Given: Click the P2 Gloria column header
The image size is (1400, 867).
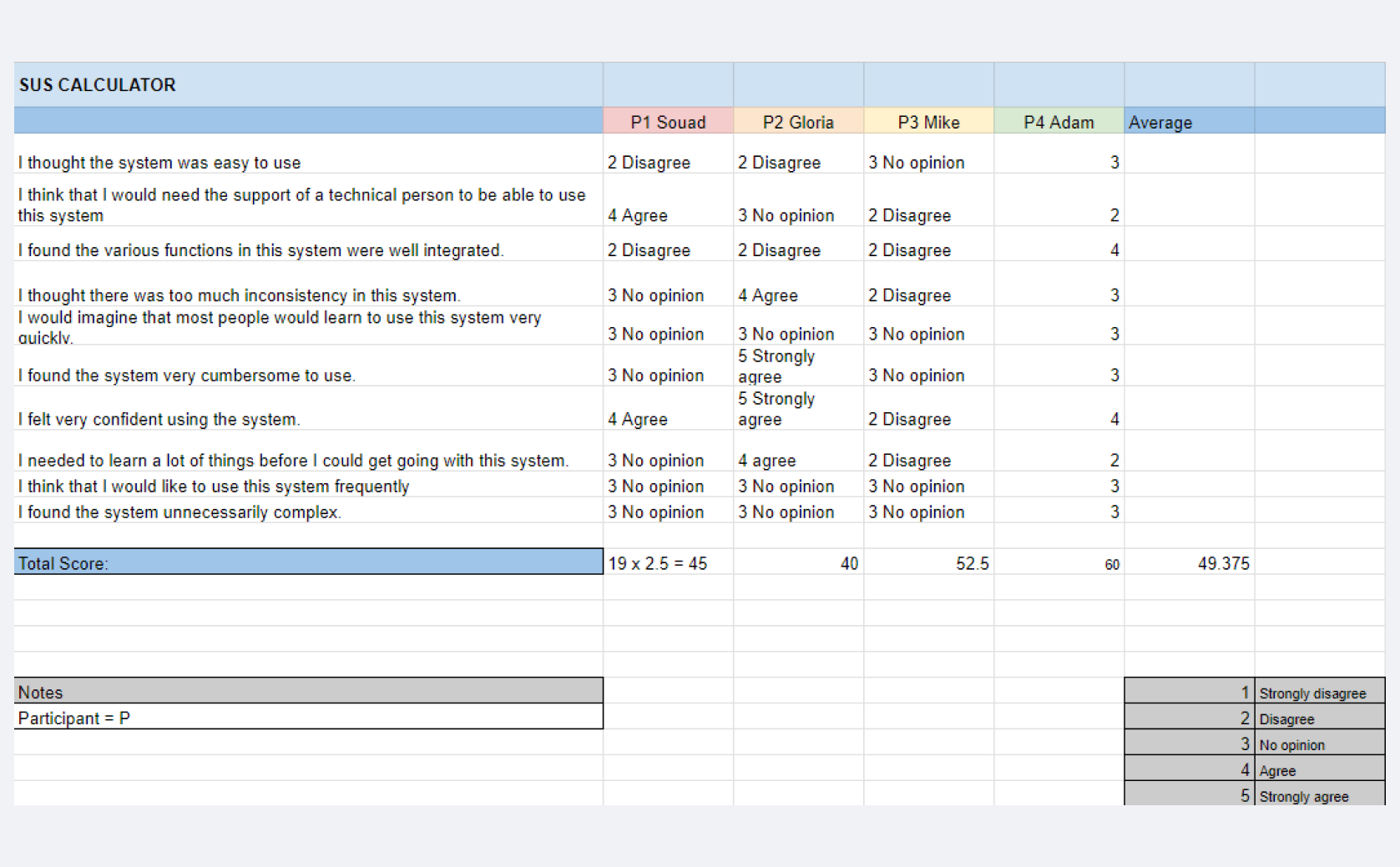Looking at the screenshot, I should (x=798, y=122).
